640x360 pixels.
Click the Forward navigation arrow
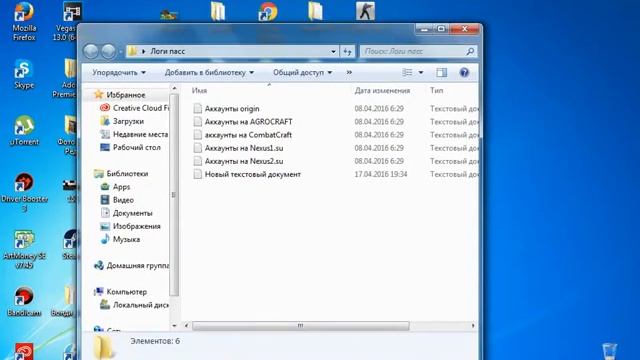click(x=108, y=51)
